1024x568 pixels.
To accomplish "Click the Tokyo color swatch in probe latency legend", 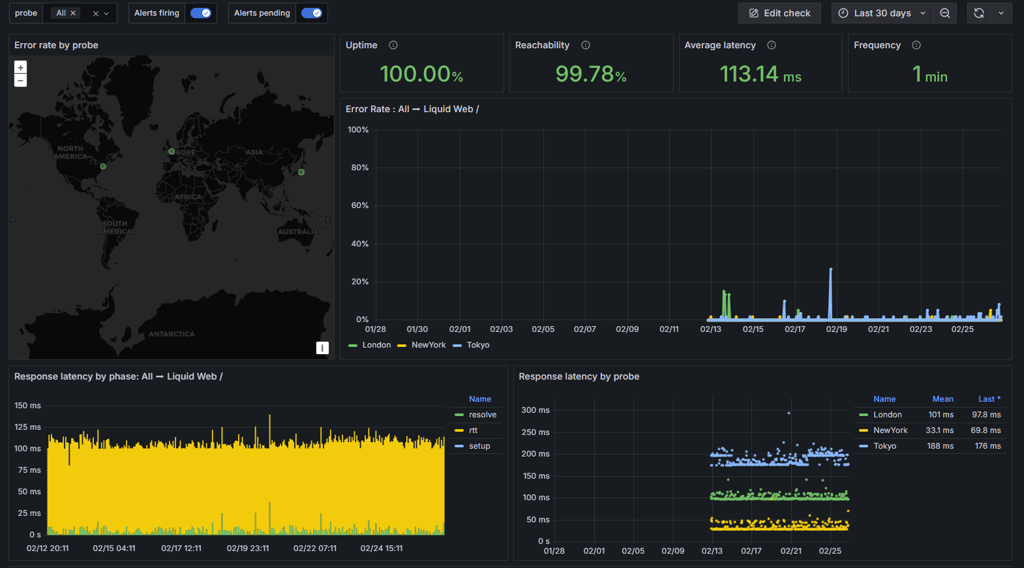I will pyautogui.click(x=863, y=446).
